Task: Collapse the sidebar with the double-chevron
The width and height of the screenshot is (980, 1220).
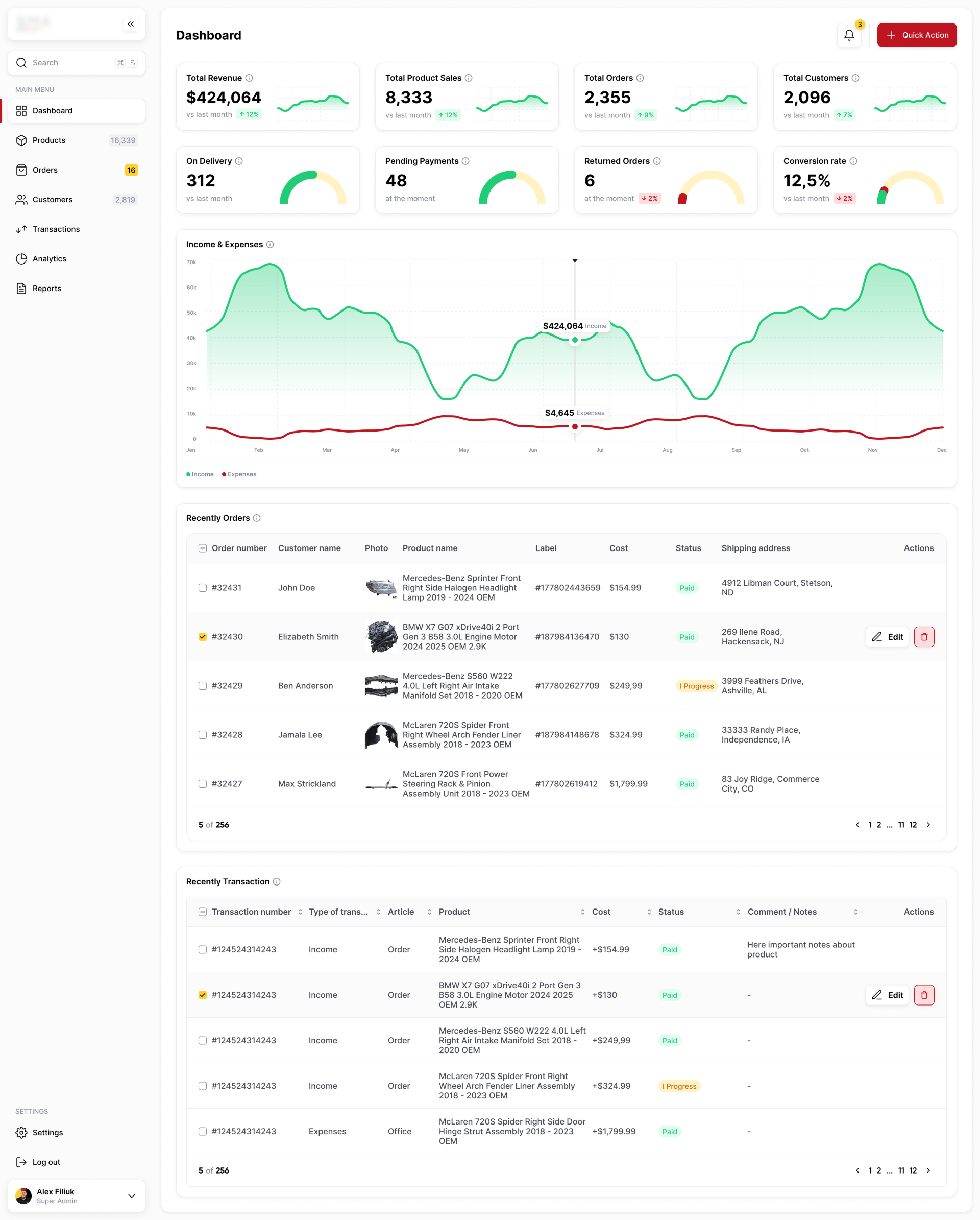Action: pyautogui.click(x=131, y=24)
